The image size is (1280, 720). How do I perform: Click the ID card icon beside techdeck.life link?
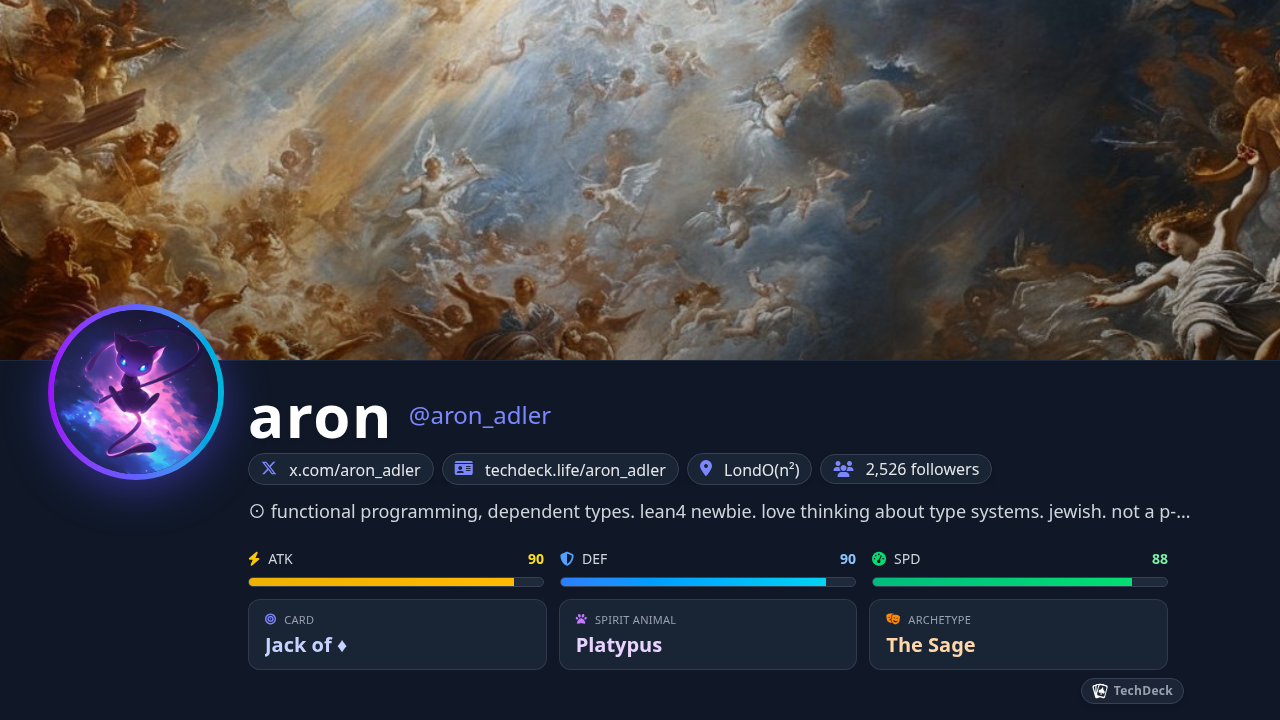tap(464, 468)
